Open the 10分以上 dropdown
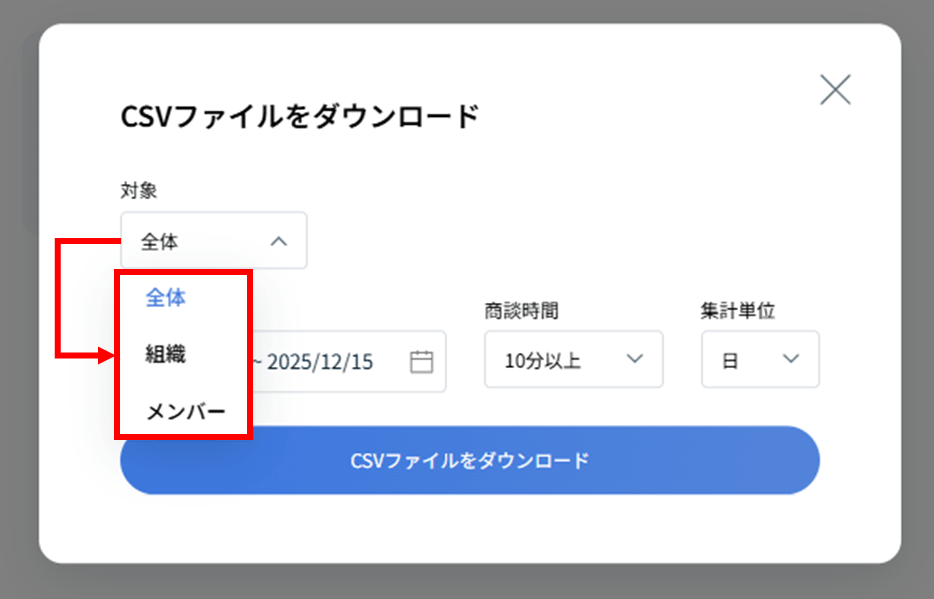 pyautogui.click(x=572, y=360)
